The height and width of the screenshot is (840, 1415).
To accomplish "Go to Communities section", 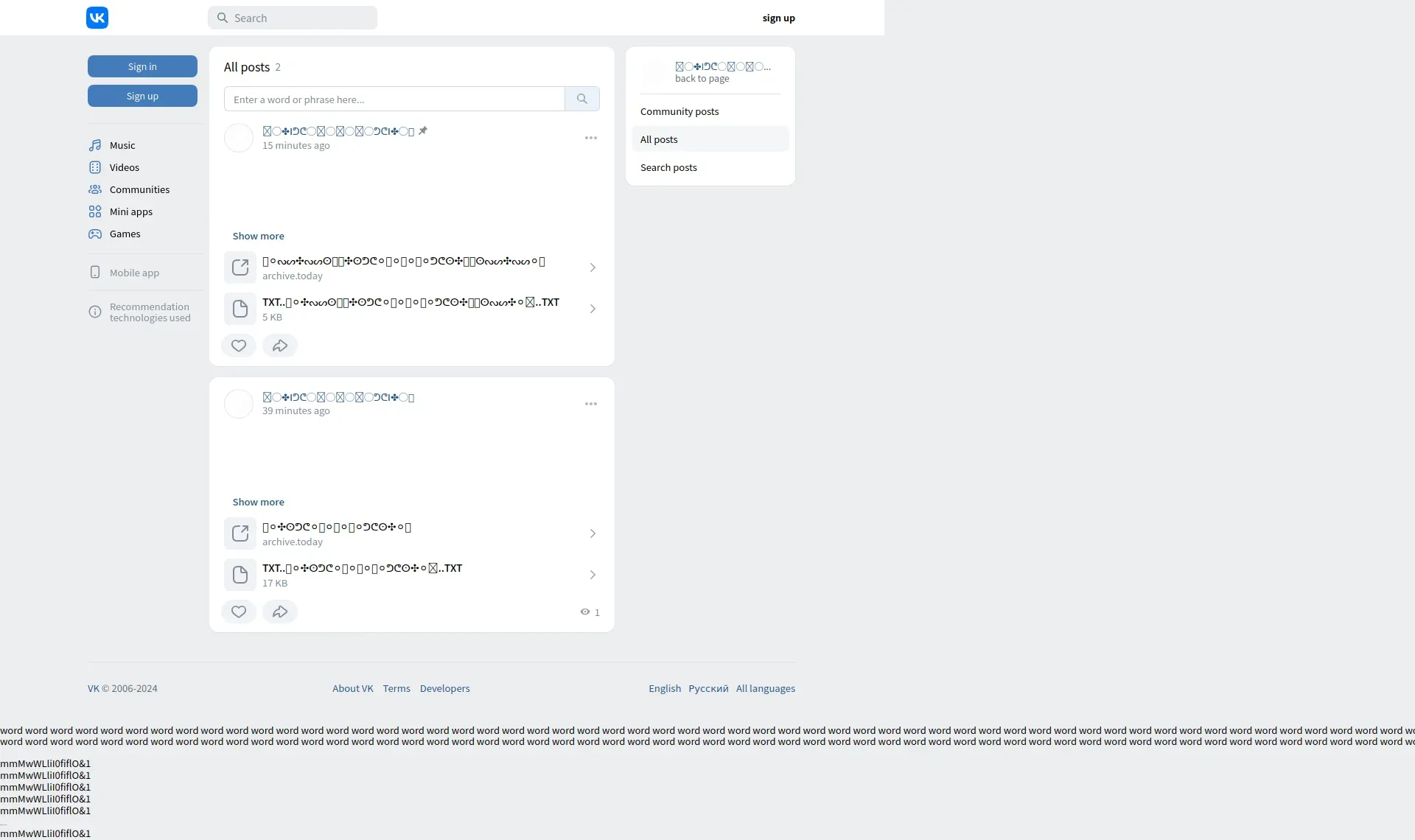I will [x=139, y=189].
